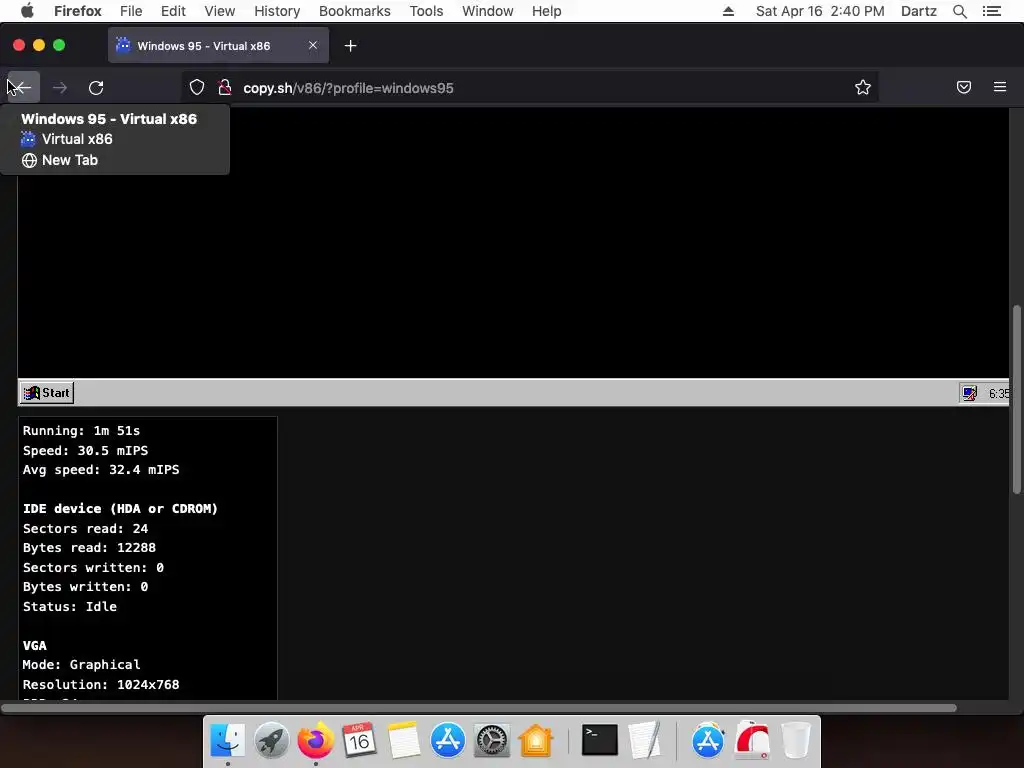The image size is (1024, 768).
Task: Open the History menu
Action: click(277, 11)
